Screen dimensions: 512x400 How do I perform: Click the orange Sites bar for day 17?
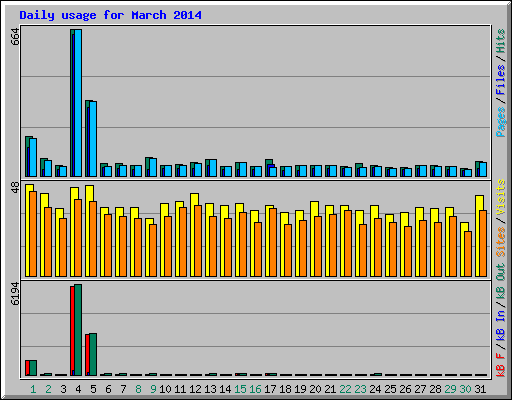tap(273, 242)
